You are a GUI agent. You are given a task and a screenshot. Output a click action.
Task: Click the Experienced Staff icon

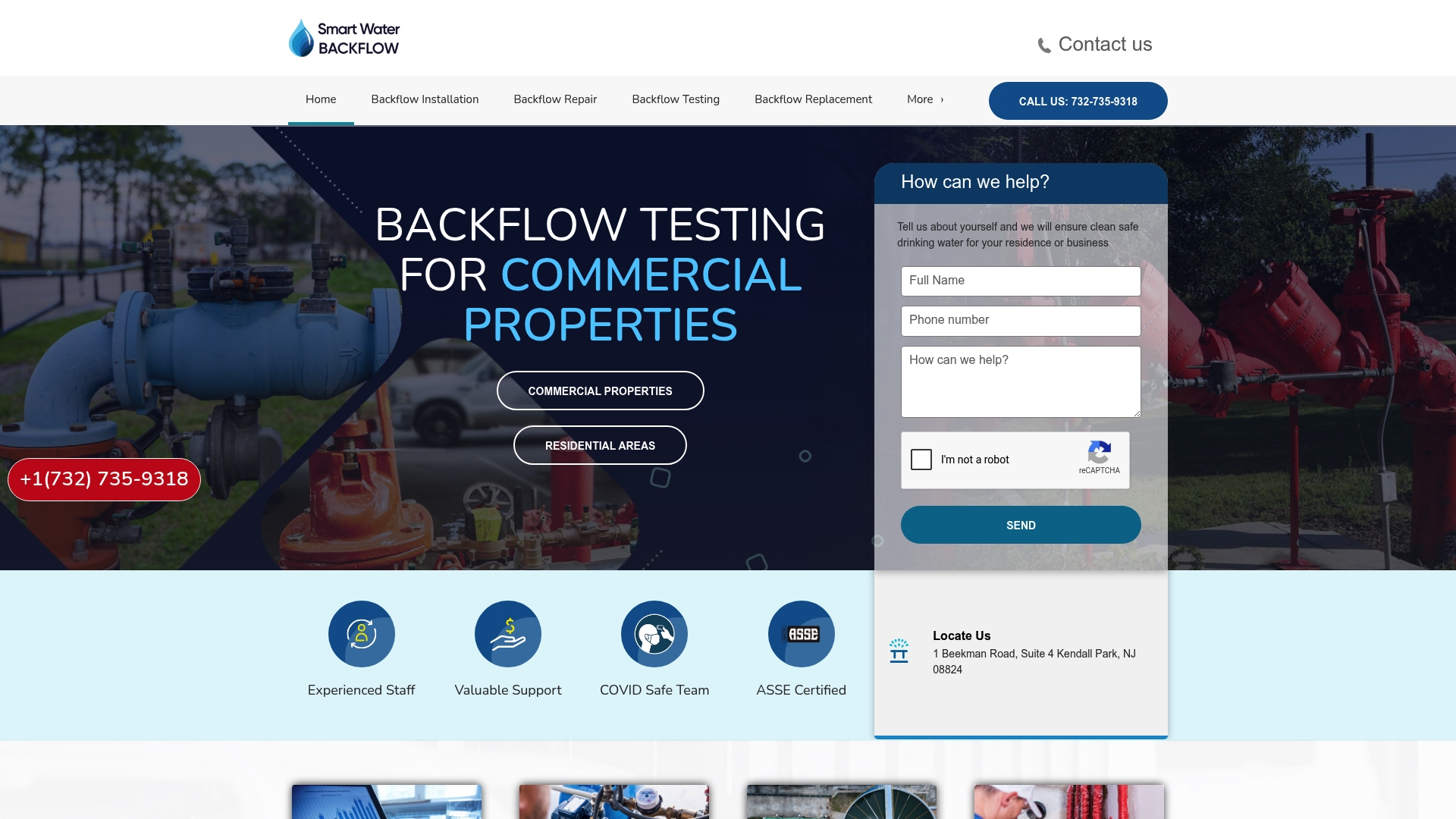click(x=362, y=634)
